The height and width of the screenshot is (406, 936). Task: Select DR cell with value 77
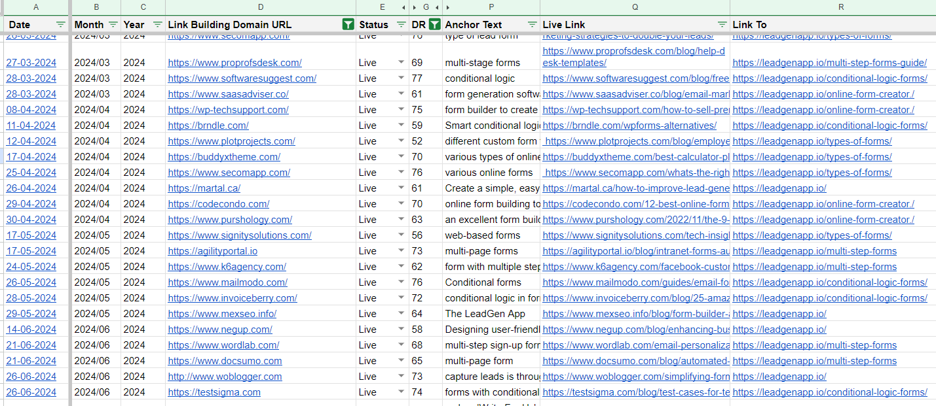tap(426, 78)
